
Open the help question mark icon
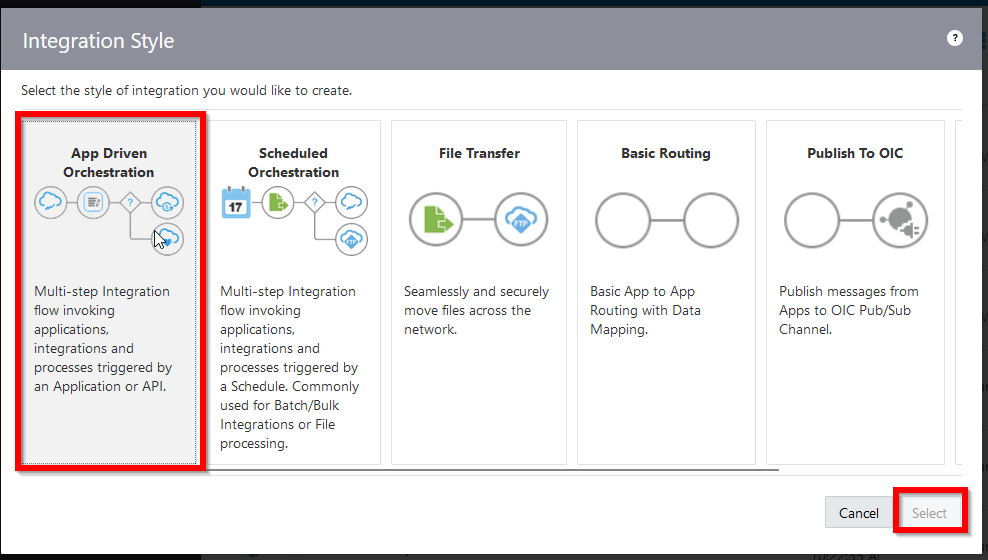955,38
